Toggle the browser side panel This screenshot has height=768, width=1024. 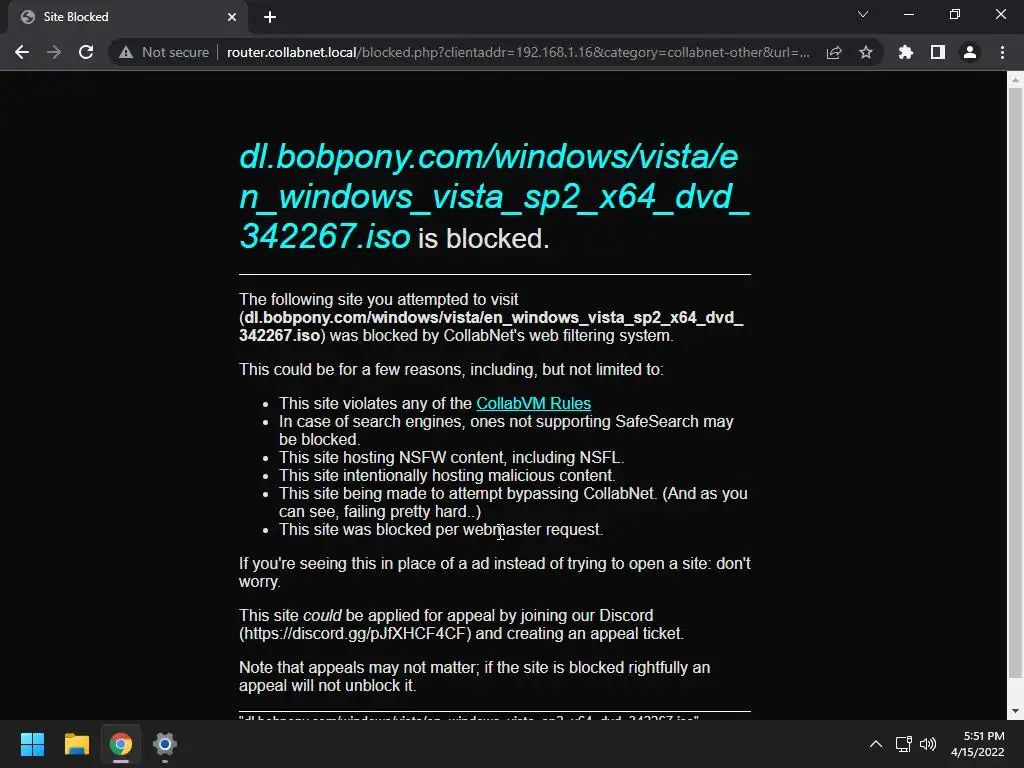coord(938,52)
